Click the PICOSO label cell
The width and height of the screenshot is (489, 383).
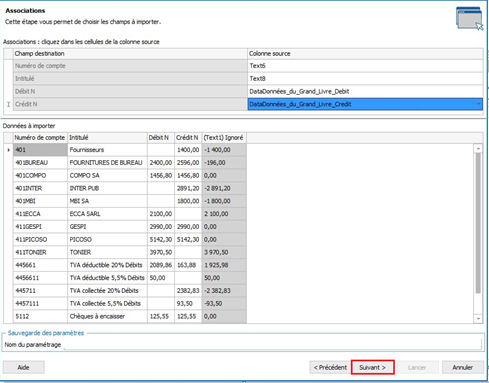tap(107, 239)
